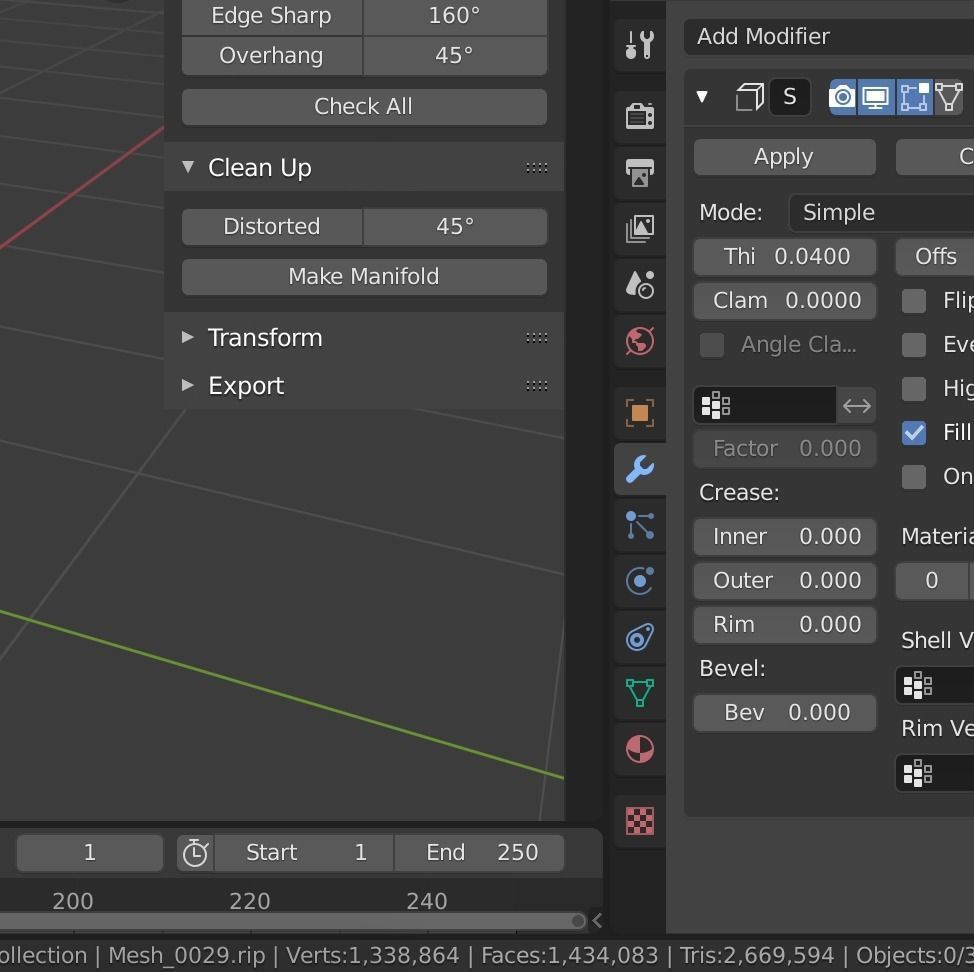Image resolution: width=974 pixels, height=972 pixels.
Task: Open the Object Constraints tab
Action: point(640,637)
